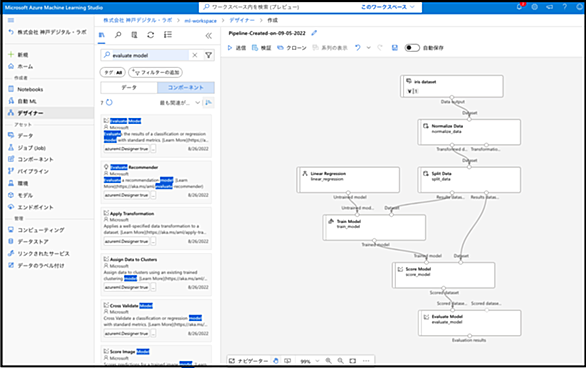Click 送信 submit button
This screenshot has width=586, height=368.
click(237, 48)
